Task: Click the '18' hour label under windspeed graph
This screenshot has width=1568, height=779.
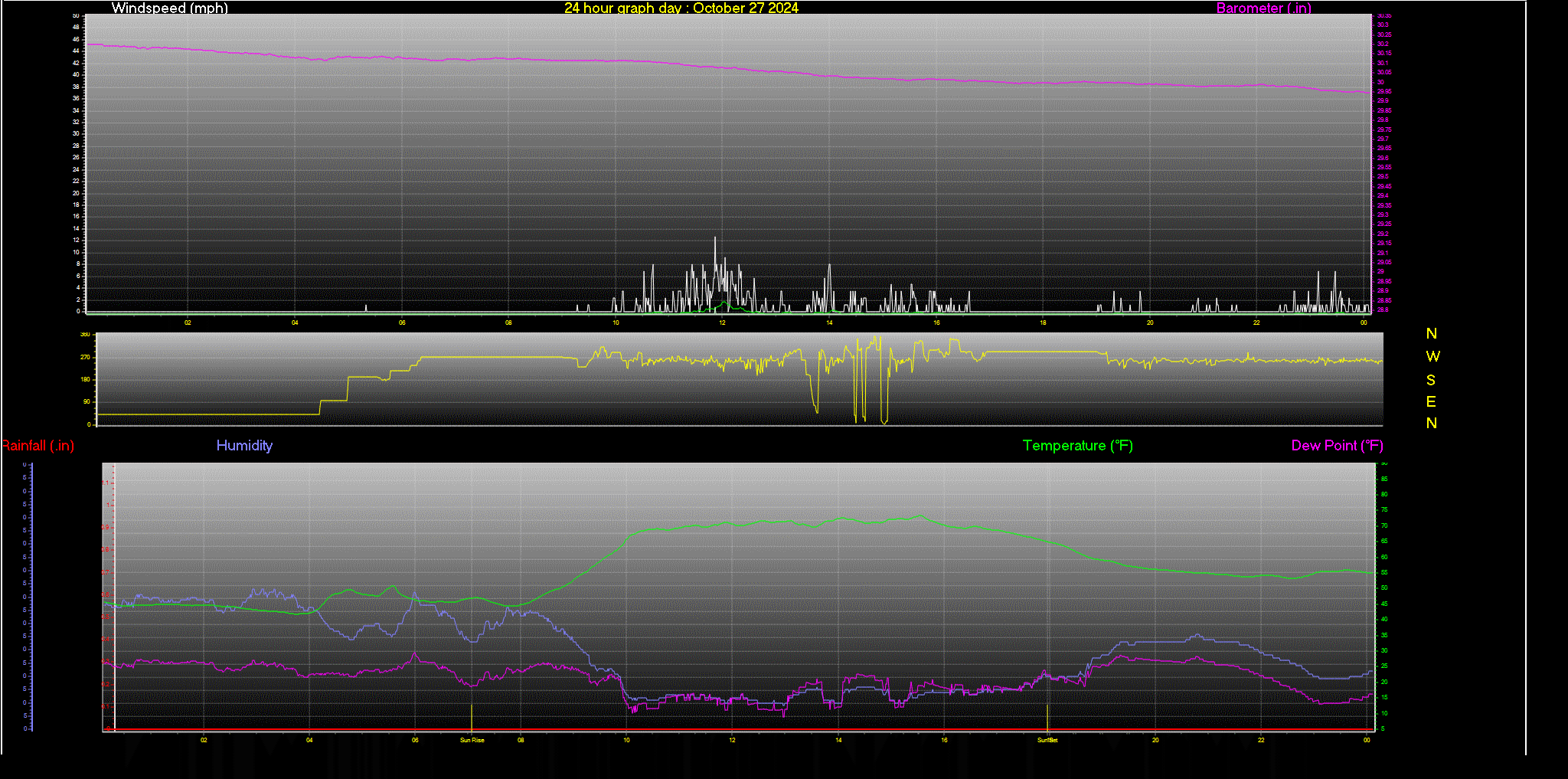Action: coord(1043,322)
